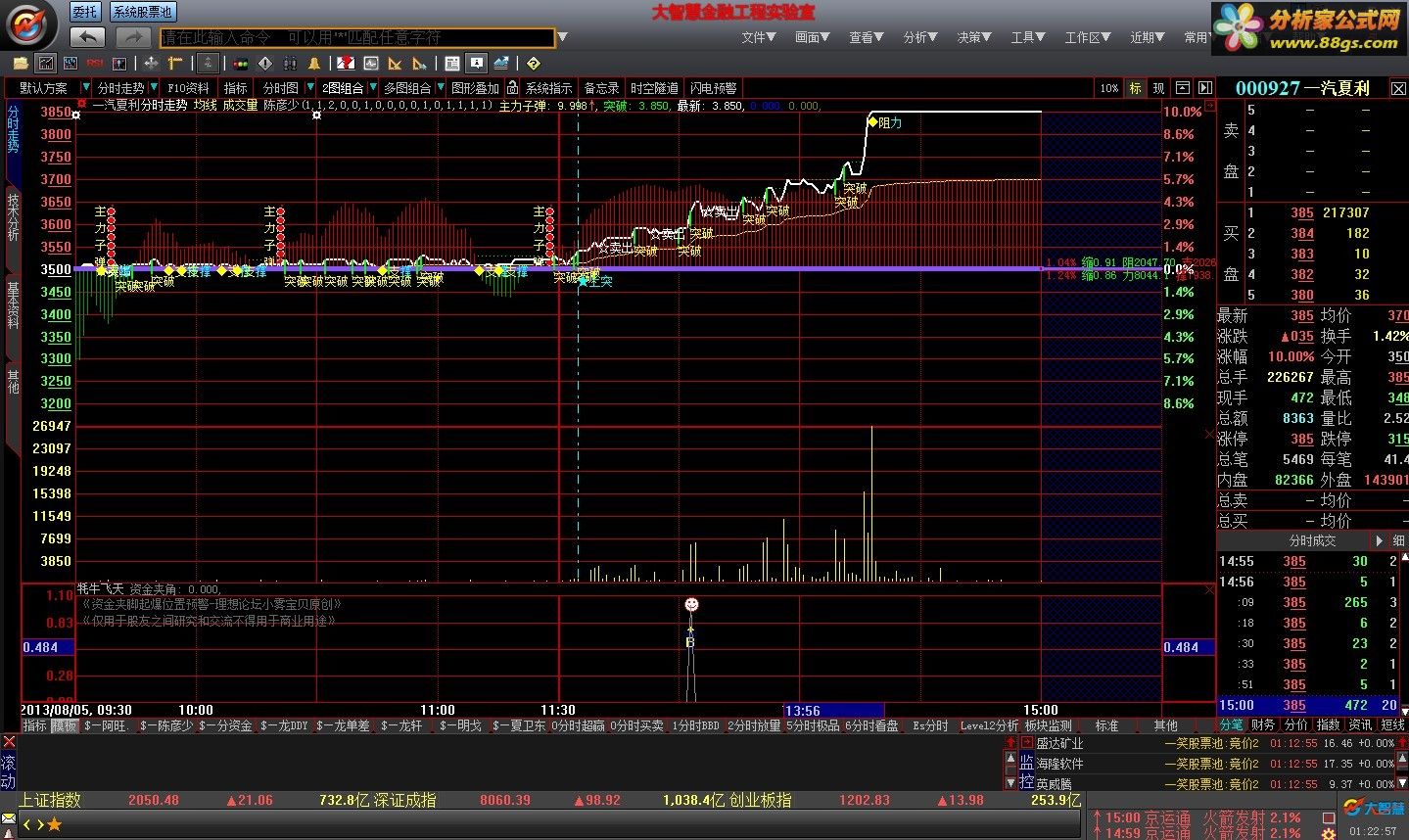
Task: Open the 技术分析 left sidebar tab
Action: coord(13,217)
